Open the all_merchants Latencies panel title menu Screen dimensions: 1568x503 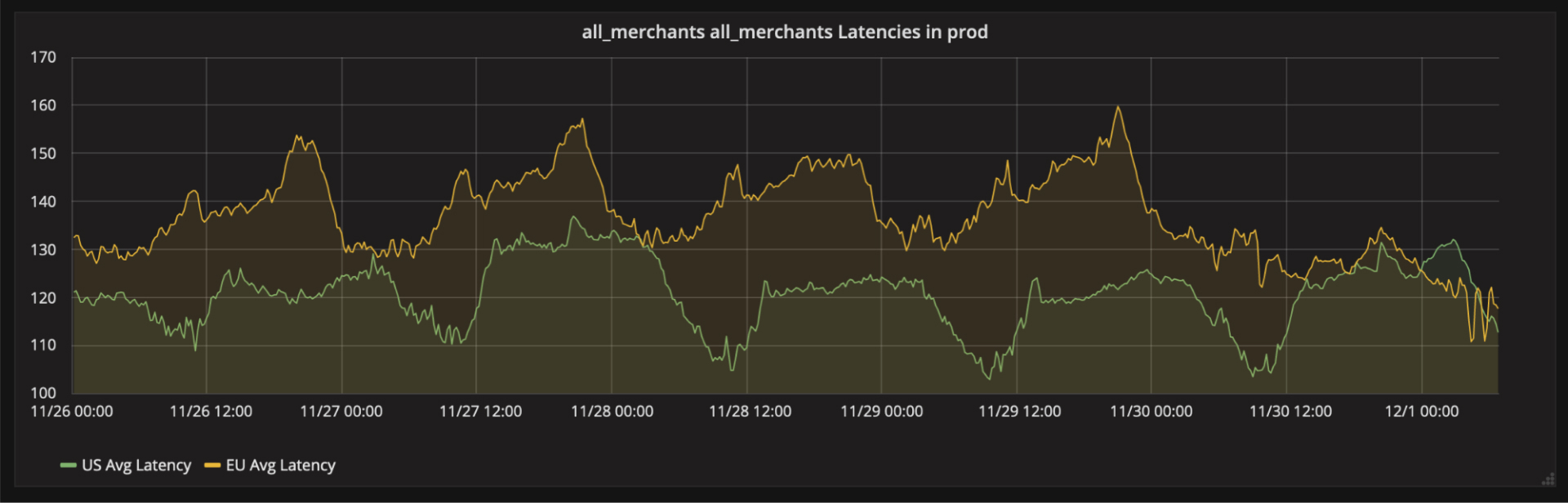784,32
